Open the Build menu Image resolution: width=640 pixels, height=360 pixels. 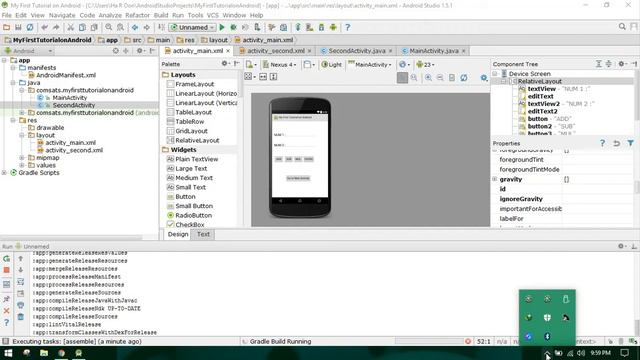[161, 15]
